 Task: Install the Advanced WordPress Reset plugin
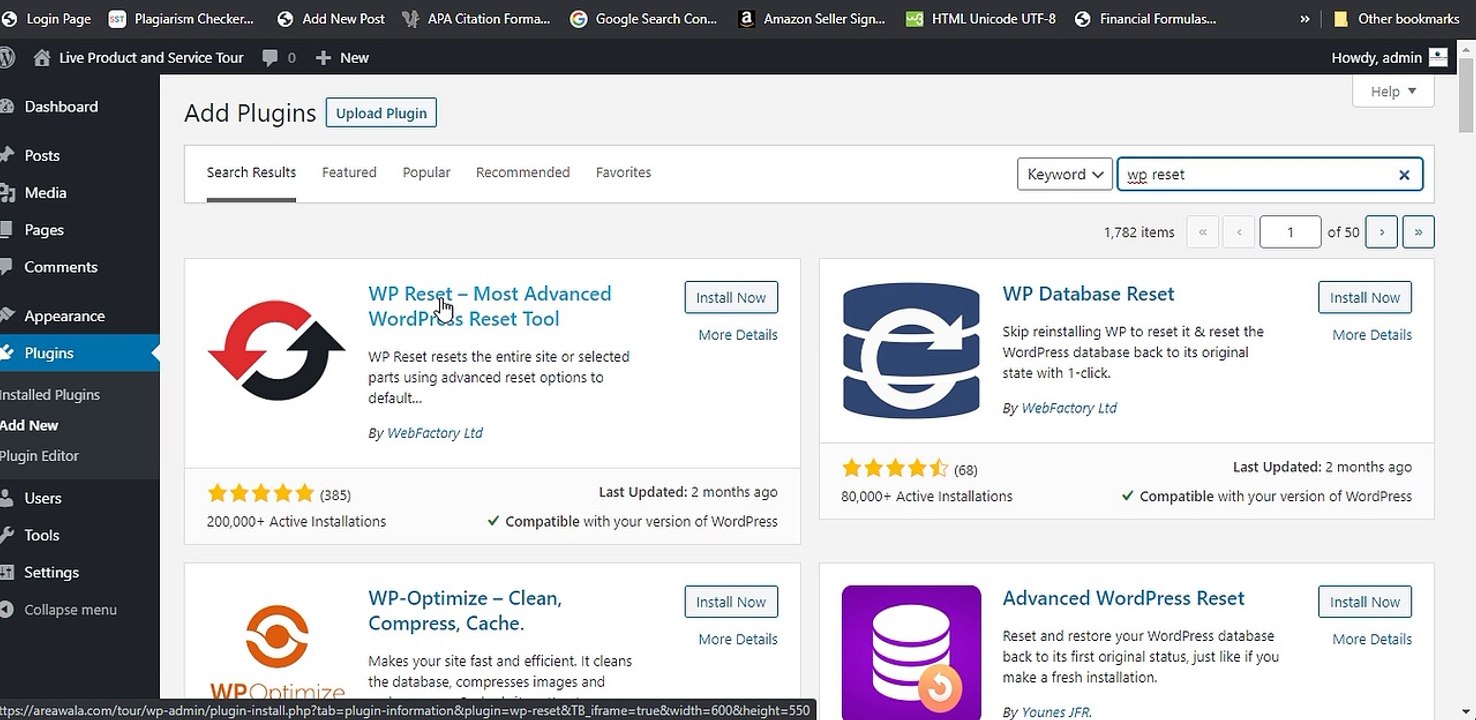1365,602
